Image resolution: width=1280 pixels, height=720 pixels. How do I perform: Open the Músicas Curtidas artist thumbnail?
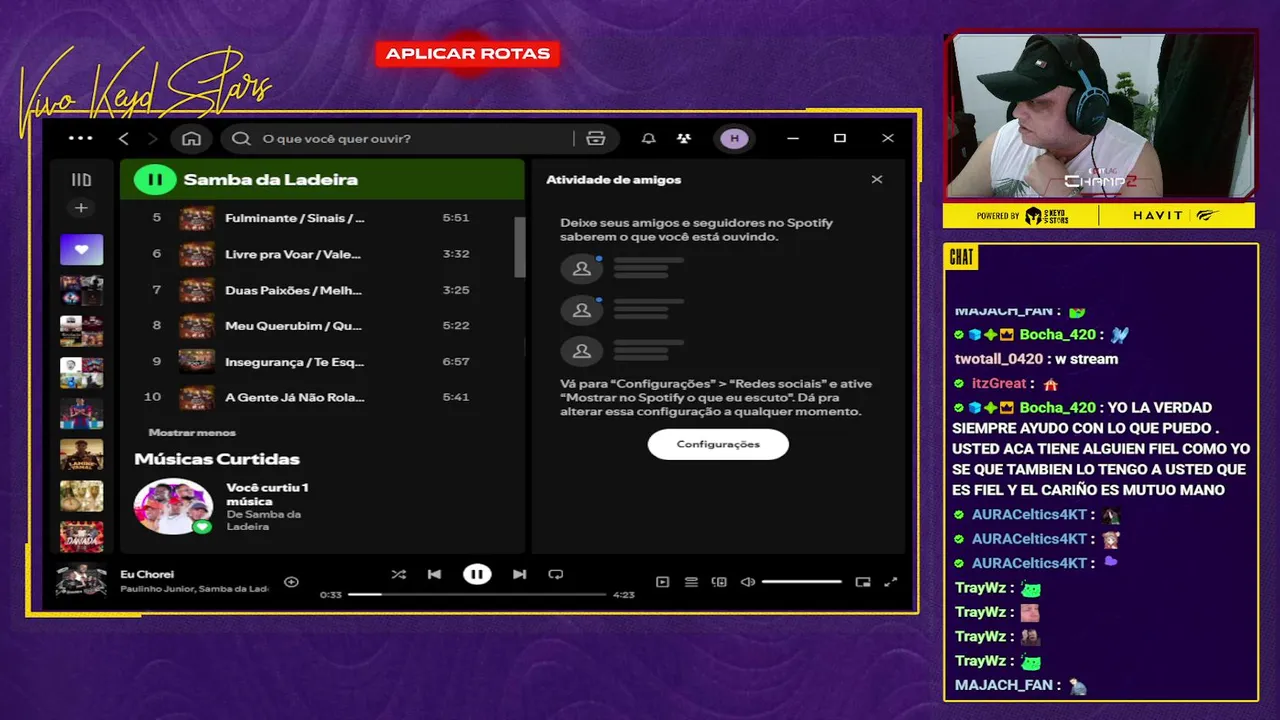174,507
